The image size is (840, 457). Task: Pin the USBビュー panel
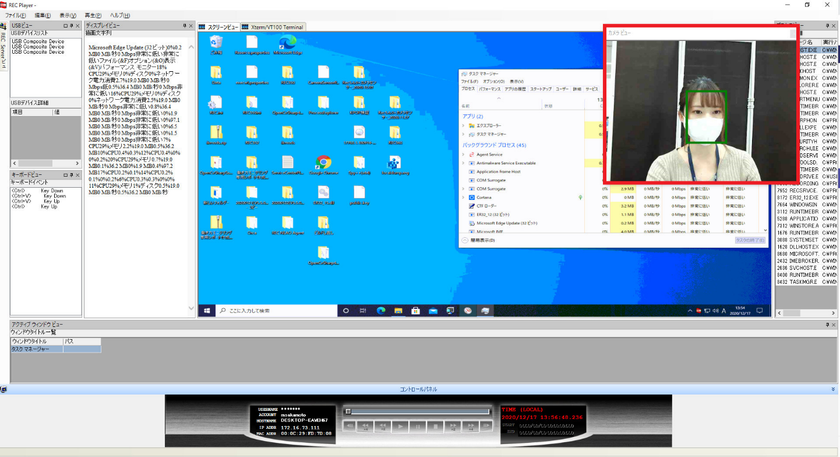pos(71,26)
